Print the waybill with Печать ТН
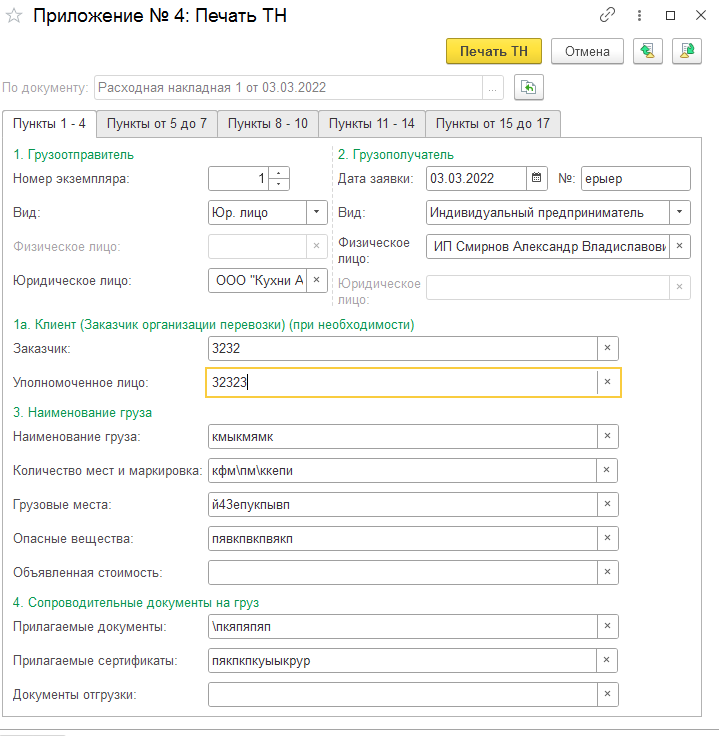719x736 pixels. (494, 51)
